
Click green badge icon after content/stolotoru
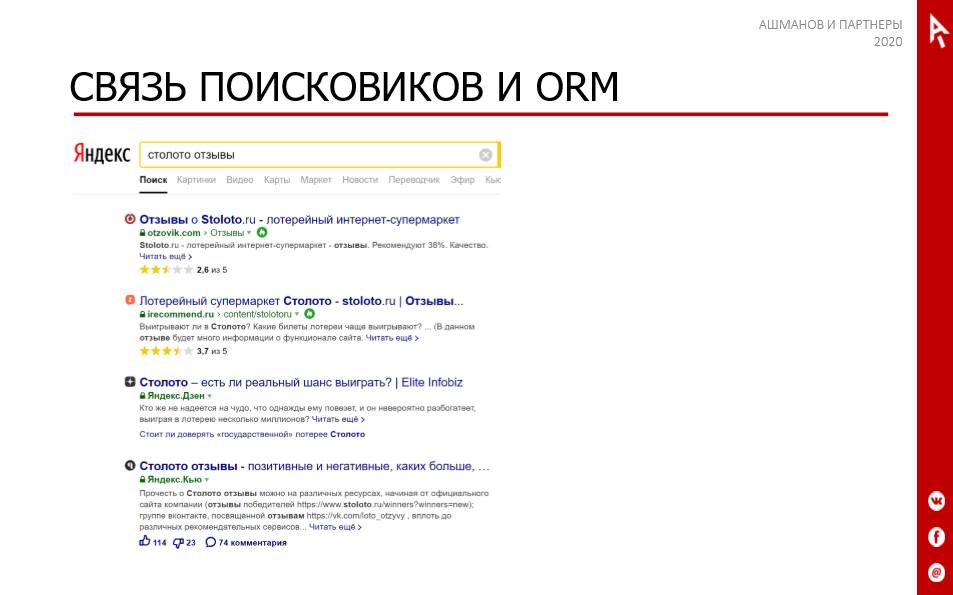click(309, 314)
